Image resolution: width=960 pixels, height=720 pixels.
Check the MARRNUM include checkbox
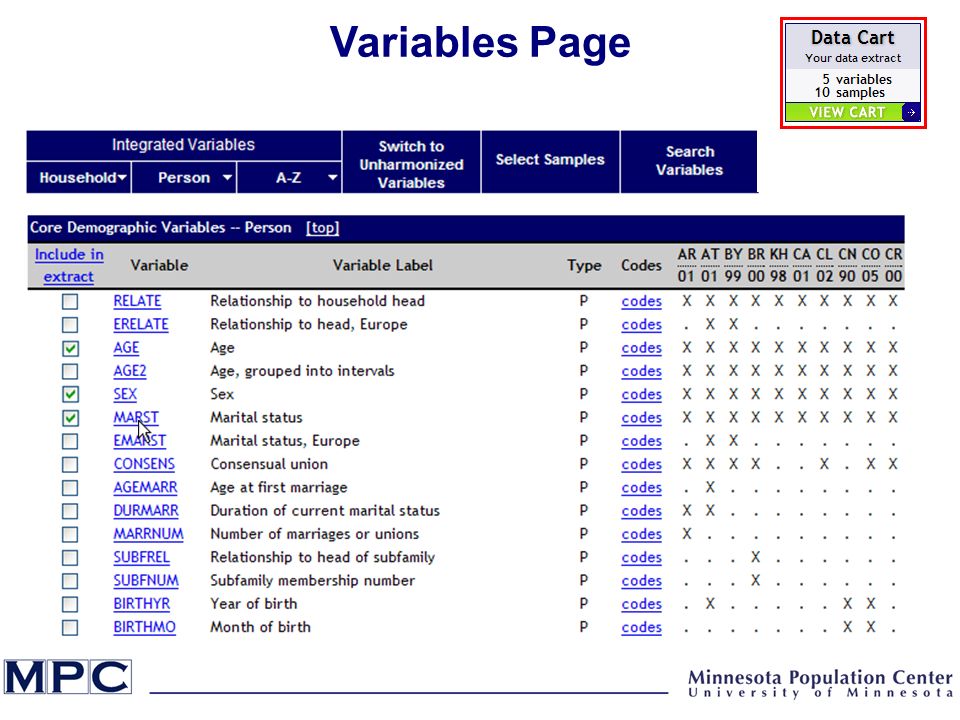pyautogui.click(x=70, y=534)
